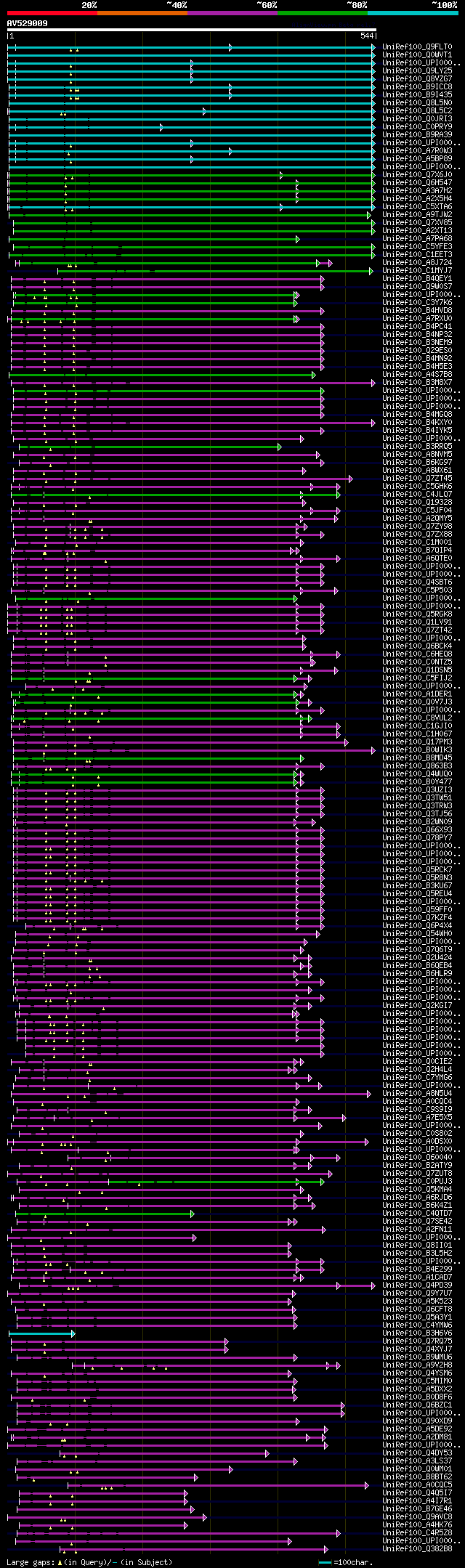Select label UniRef100_A9V2H8
The width and height of the screenshot is (465, 1568).
417,1365
